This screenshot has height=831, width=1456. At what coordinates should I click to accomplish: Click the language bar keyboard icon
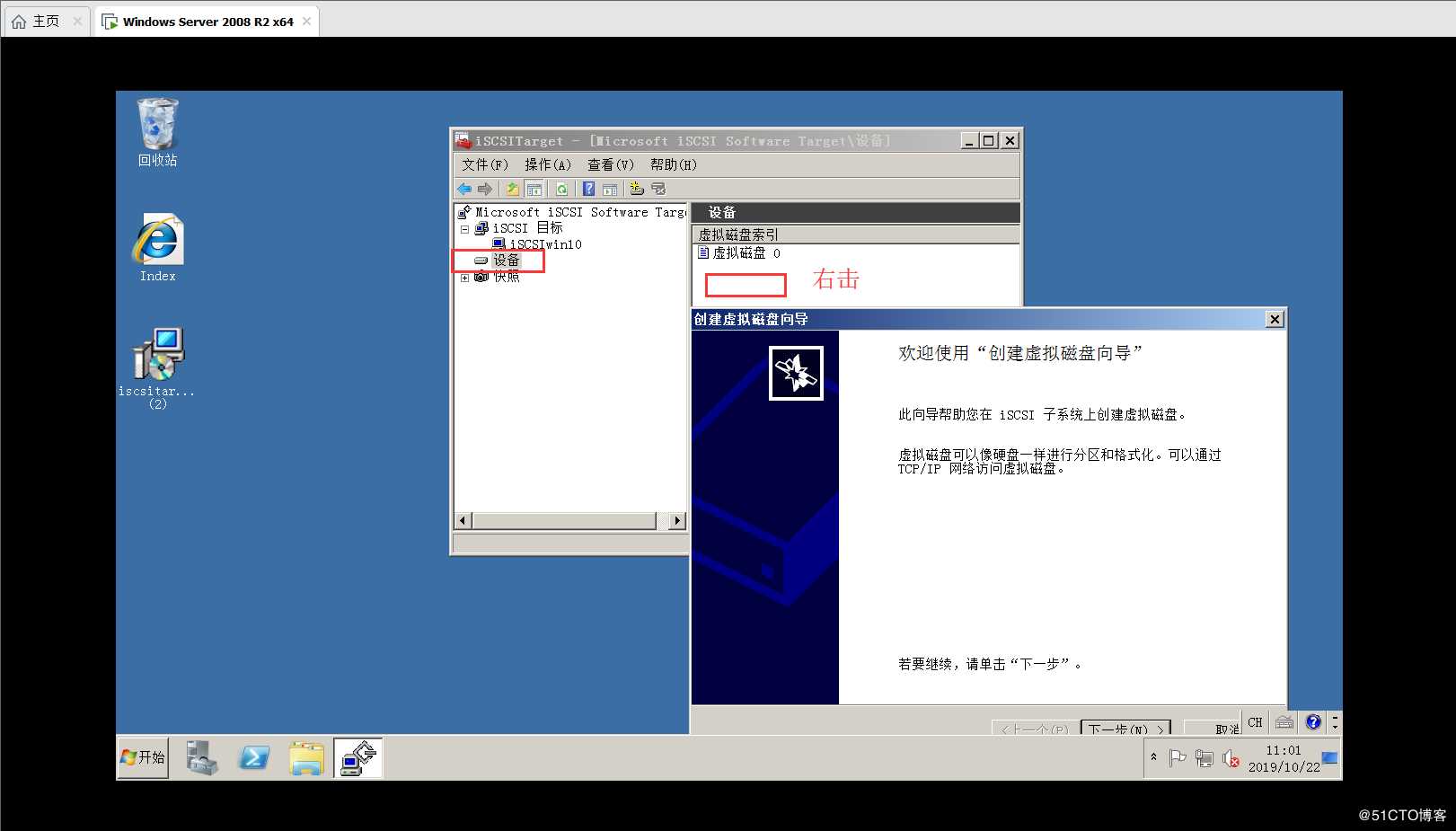tap(1284, 721)
